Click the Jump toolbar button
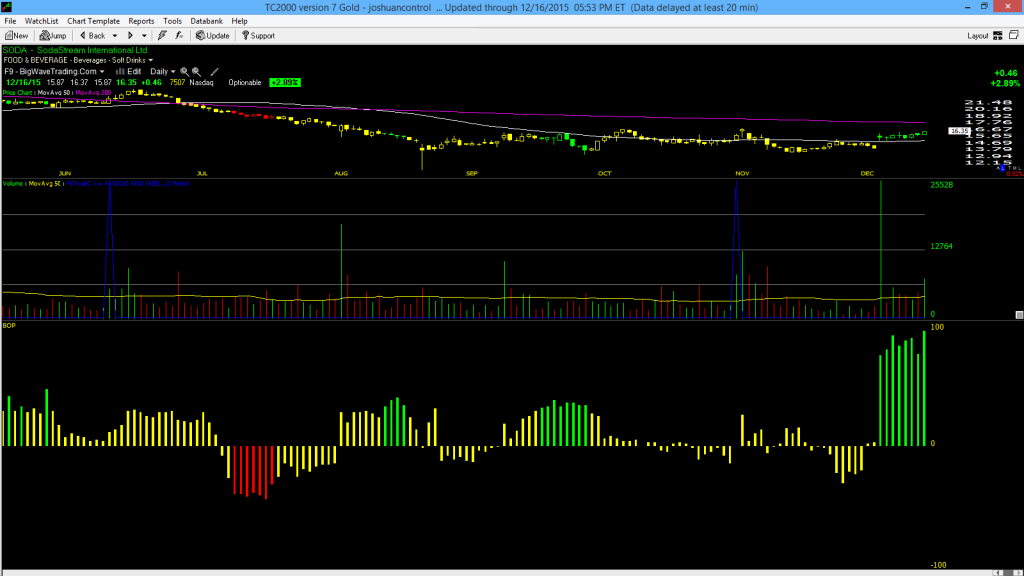The image size is (1024, 576). click(53, 35)
